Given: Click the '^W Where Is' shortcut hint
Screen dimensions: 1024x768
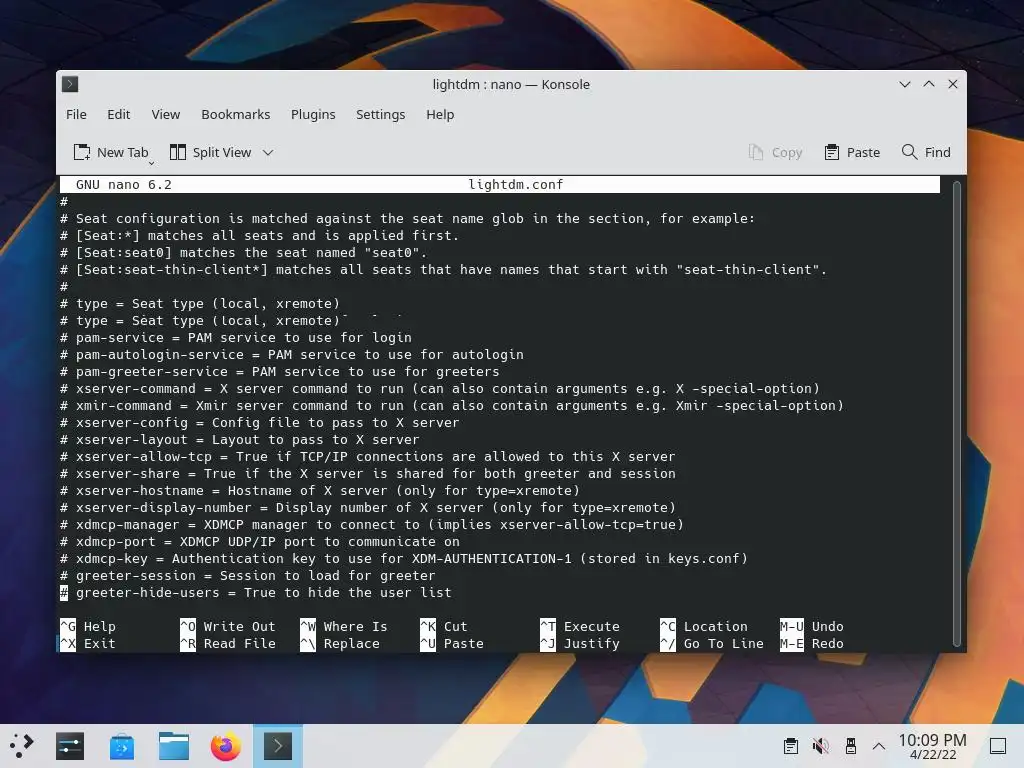Looking at the screenshot, I should [x=344, y=626].
